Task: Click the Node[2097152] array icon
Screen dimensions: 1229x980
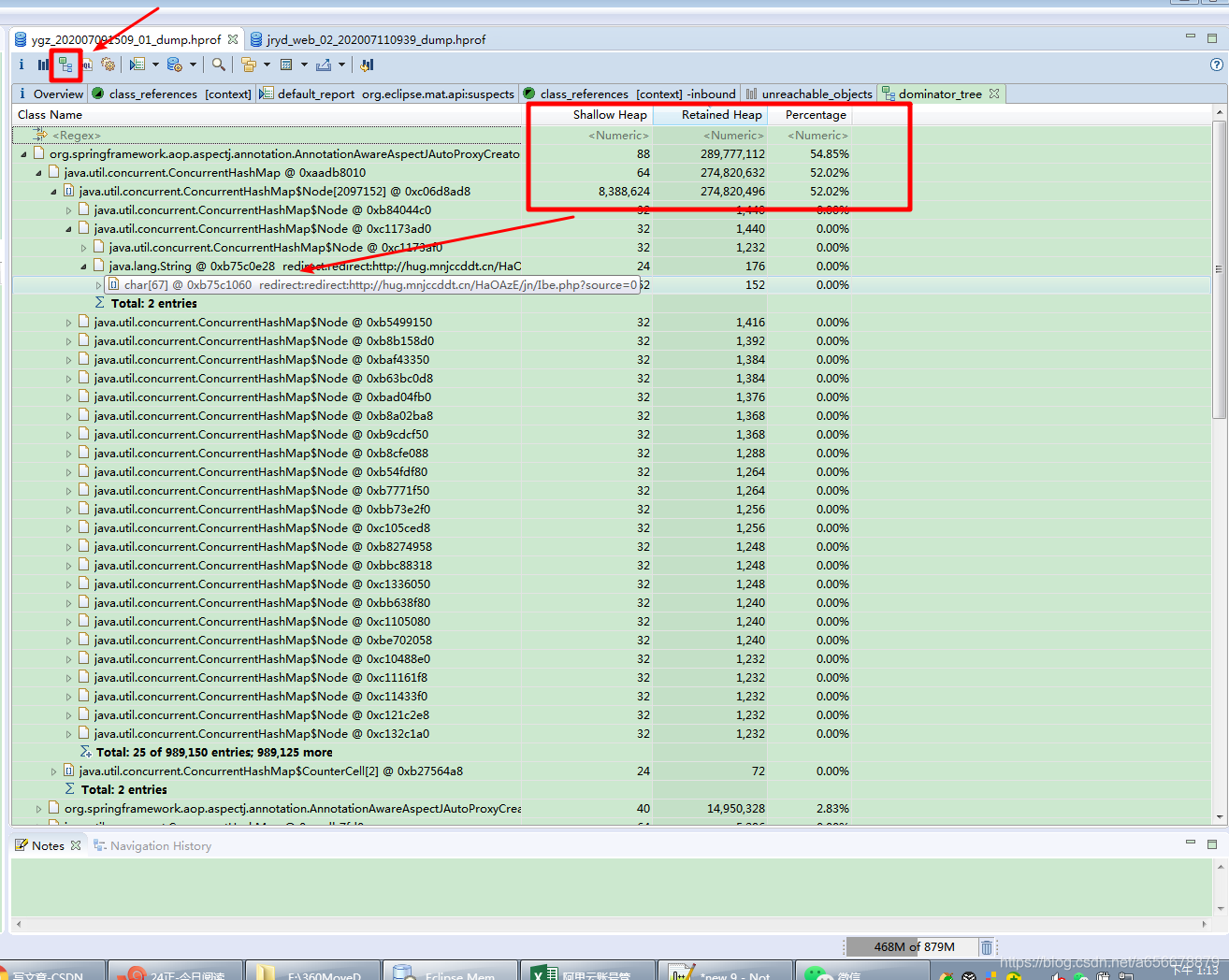Action: [68, 191]
